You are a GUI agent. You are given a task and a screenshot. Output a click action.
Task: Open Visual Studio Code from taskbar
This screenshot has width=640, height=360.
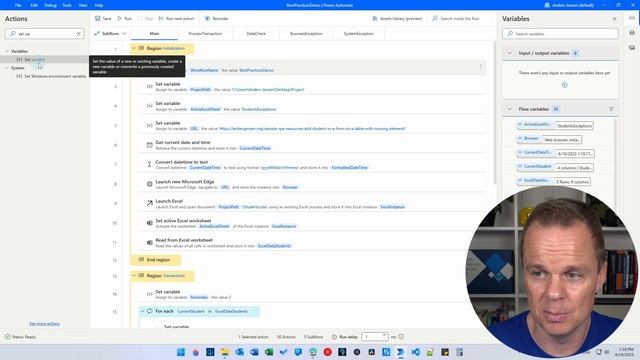point(416,352)
